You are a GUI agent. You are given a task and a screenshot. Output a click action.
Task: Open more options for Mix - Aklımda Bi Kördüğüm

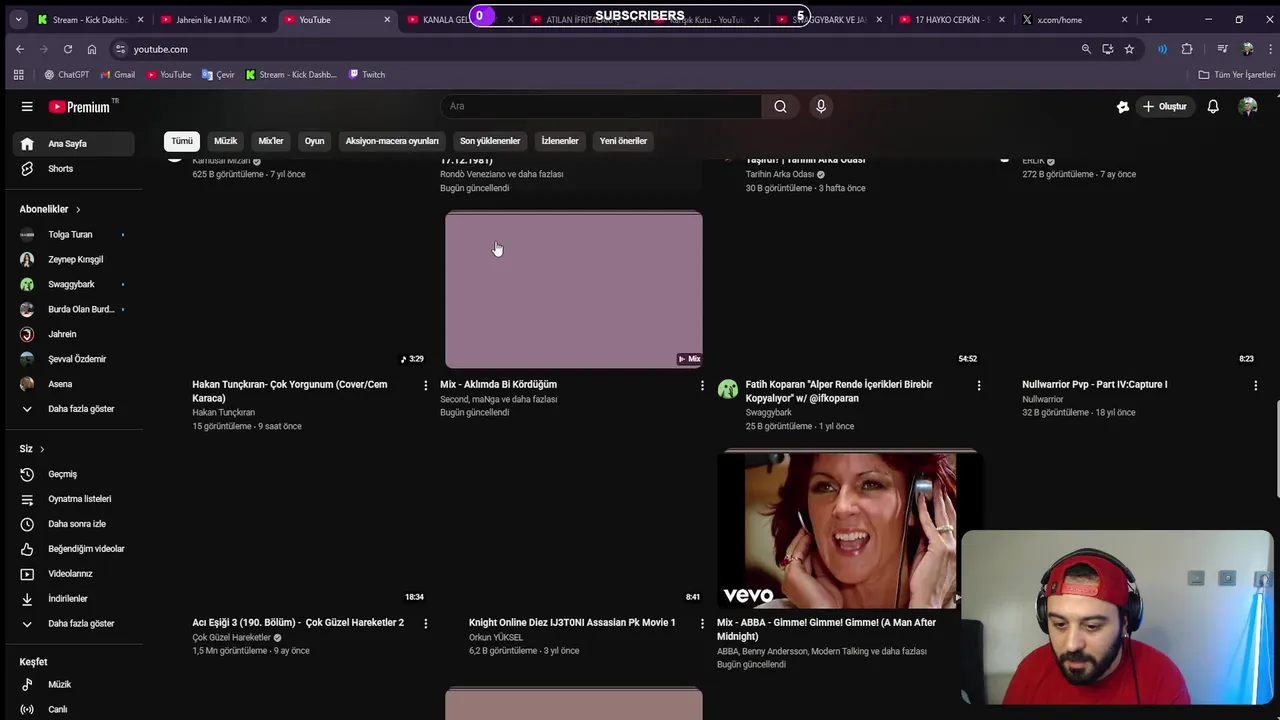tap(702, 385)
